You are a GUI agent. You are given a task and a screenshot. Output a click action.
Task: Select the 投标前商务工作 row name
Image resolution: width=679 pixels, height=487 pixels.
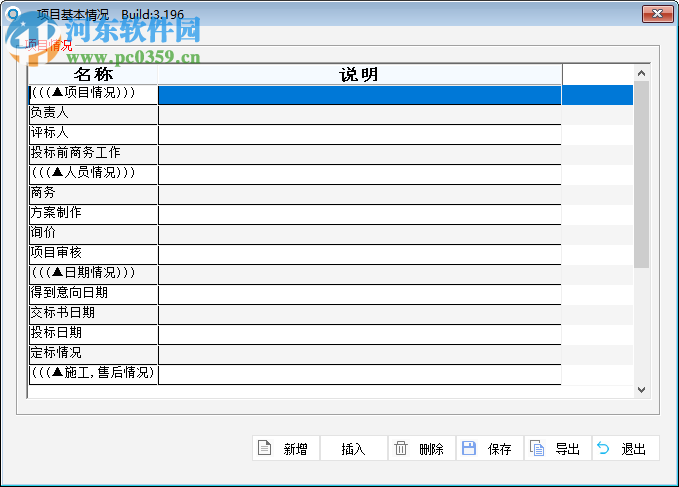93,154
